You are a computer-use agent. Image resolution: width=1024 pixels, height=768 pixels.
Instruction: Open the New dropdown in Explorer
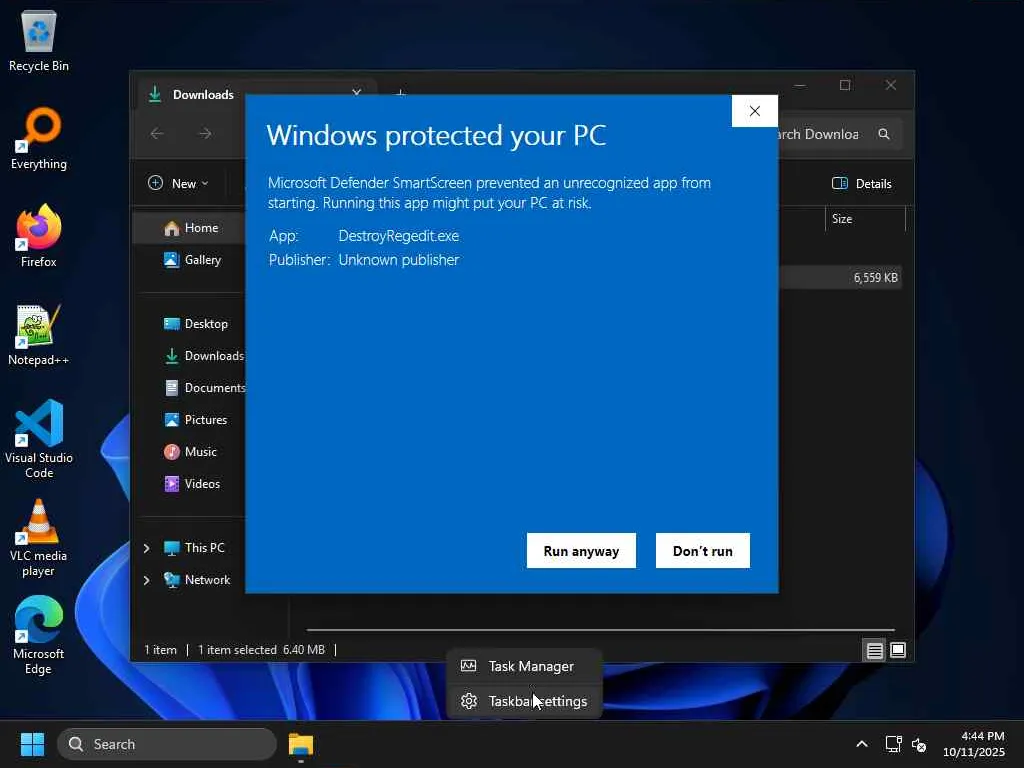[178, 184]
